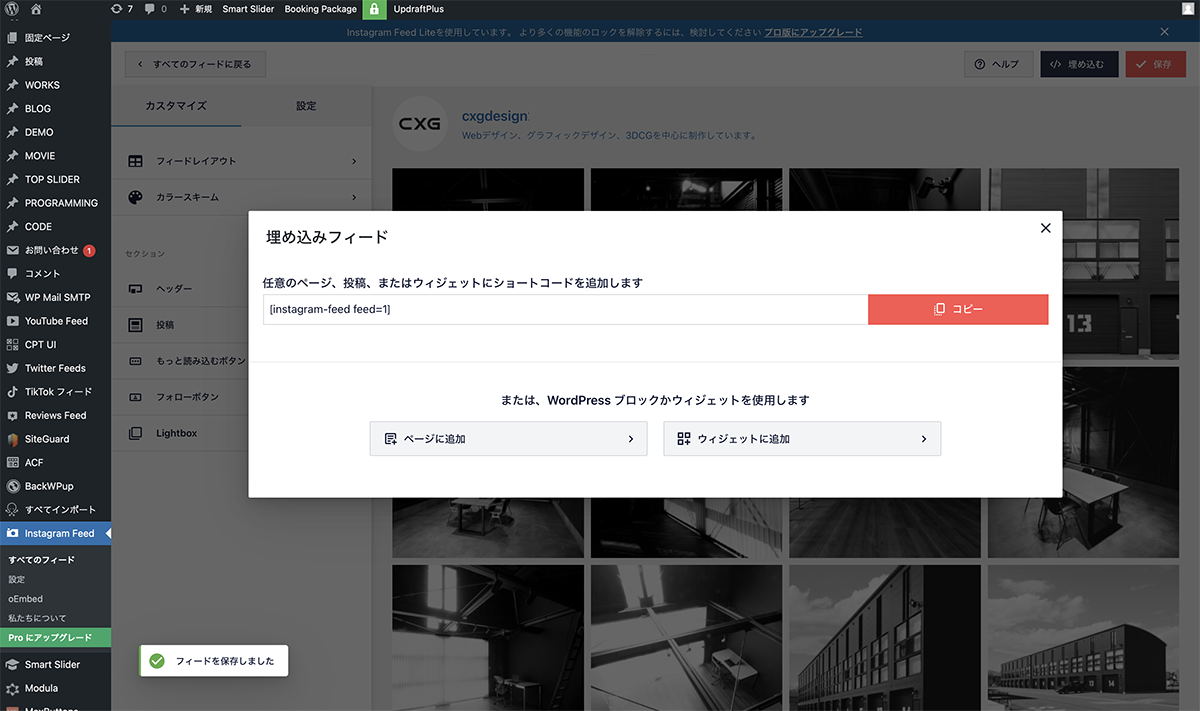Expand the ウィジェットに追加 option
The image size is (1200, 711).
pos(802,439)
